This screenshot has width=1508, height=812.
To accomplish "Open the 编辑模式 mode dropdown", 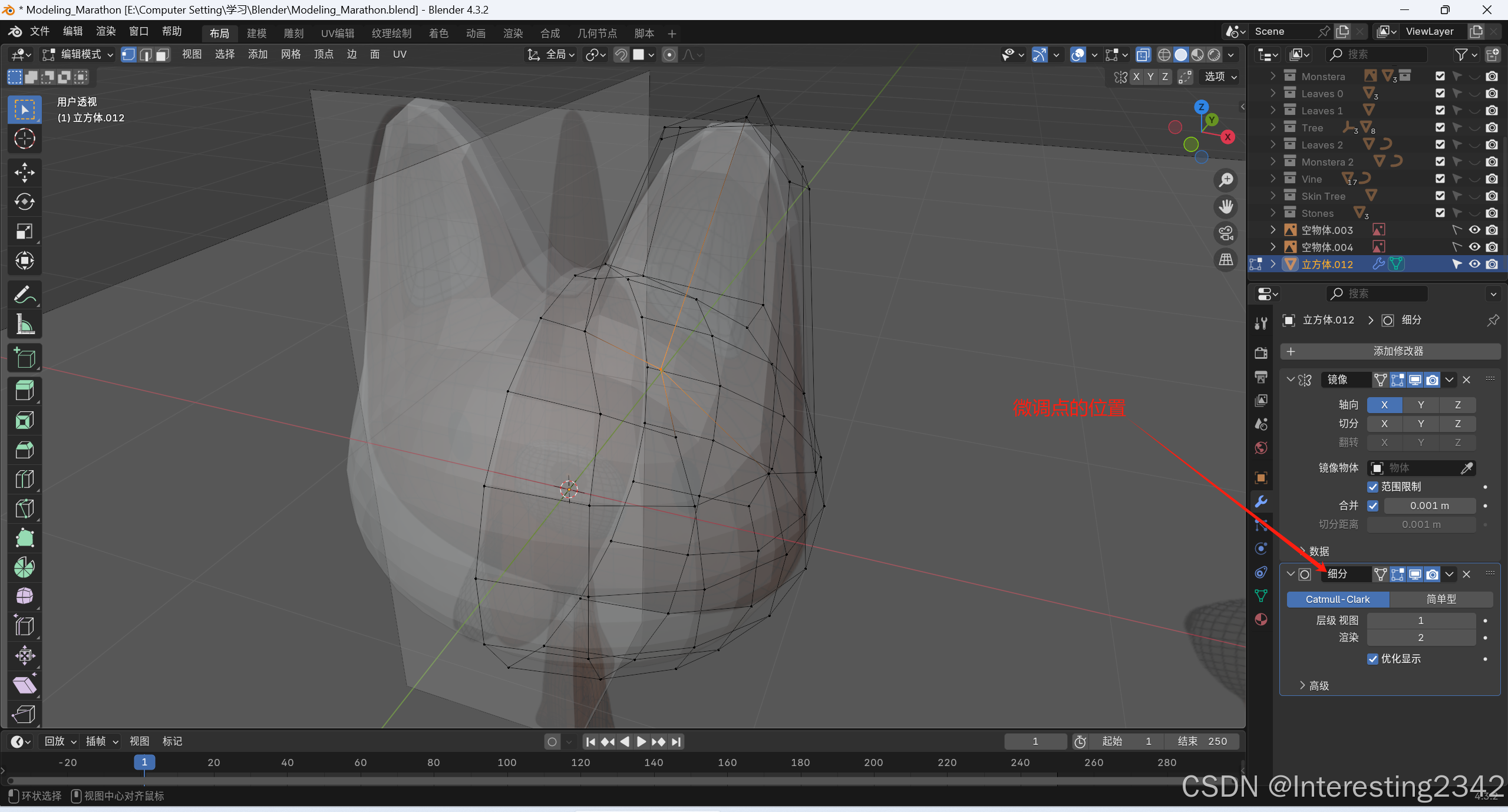I will click(78, 54).
